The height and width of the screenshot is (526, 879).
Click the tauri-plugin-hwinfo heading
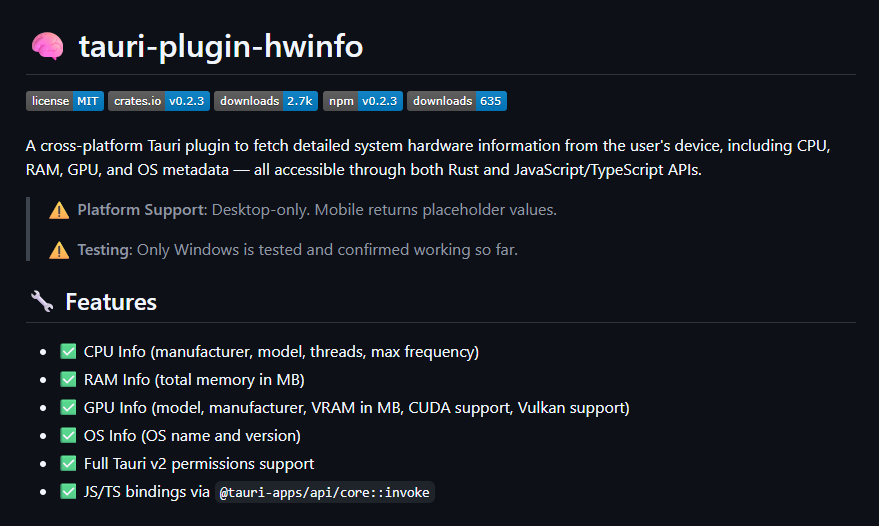point(221,46)
